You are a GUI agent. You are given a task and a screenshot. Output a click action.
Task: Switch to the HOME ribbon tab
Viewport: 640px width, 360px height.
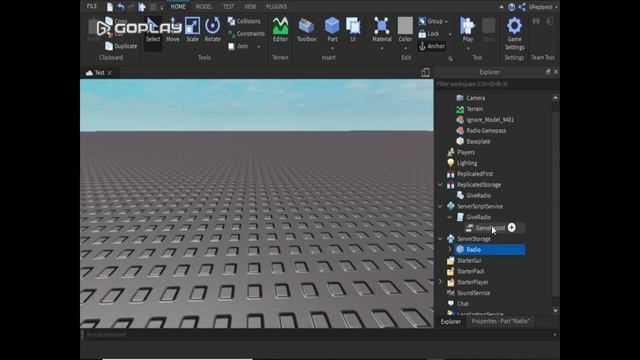point(178,7)
